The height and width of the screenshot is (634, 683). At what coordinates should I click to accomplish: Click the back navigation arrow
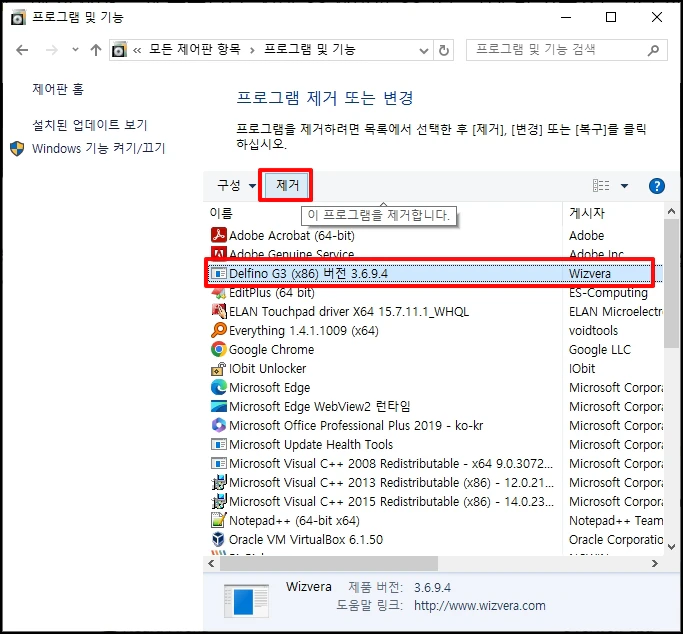coord(22,51)
